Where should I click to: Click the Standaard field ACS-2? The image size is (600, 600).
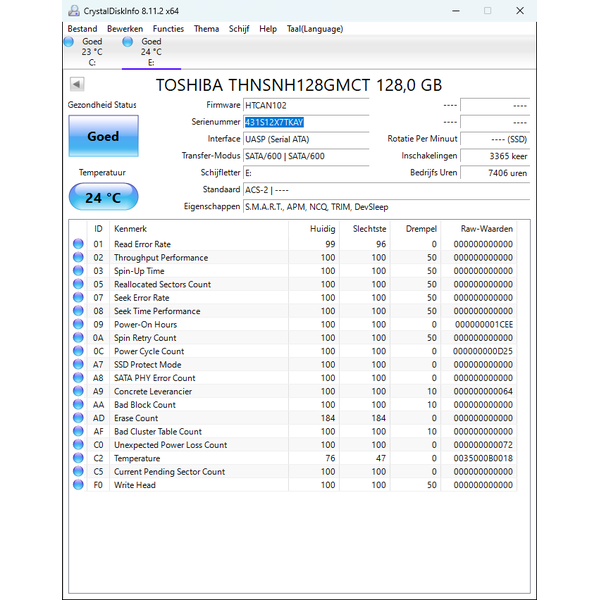pos(386,190)
